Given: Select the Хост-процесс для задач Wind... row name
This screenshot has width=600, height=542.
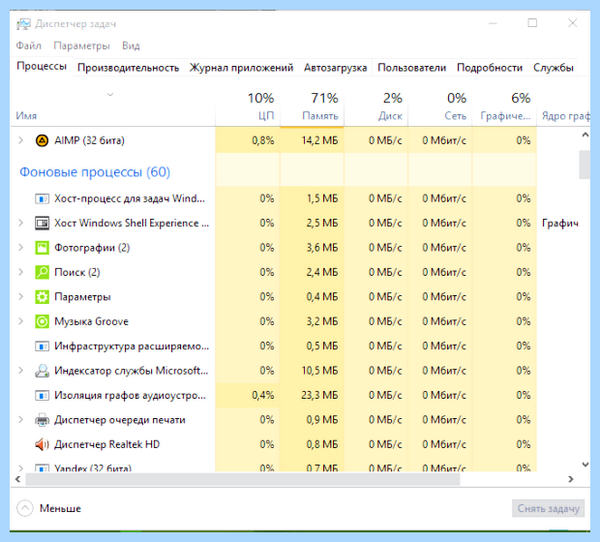Looking at the screenshot, I should (130, 199).
